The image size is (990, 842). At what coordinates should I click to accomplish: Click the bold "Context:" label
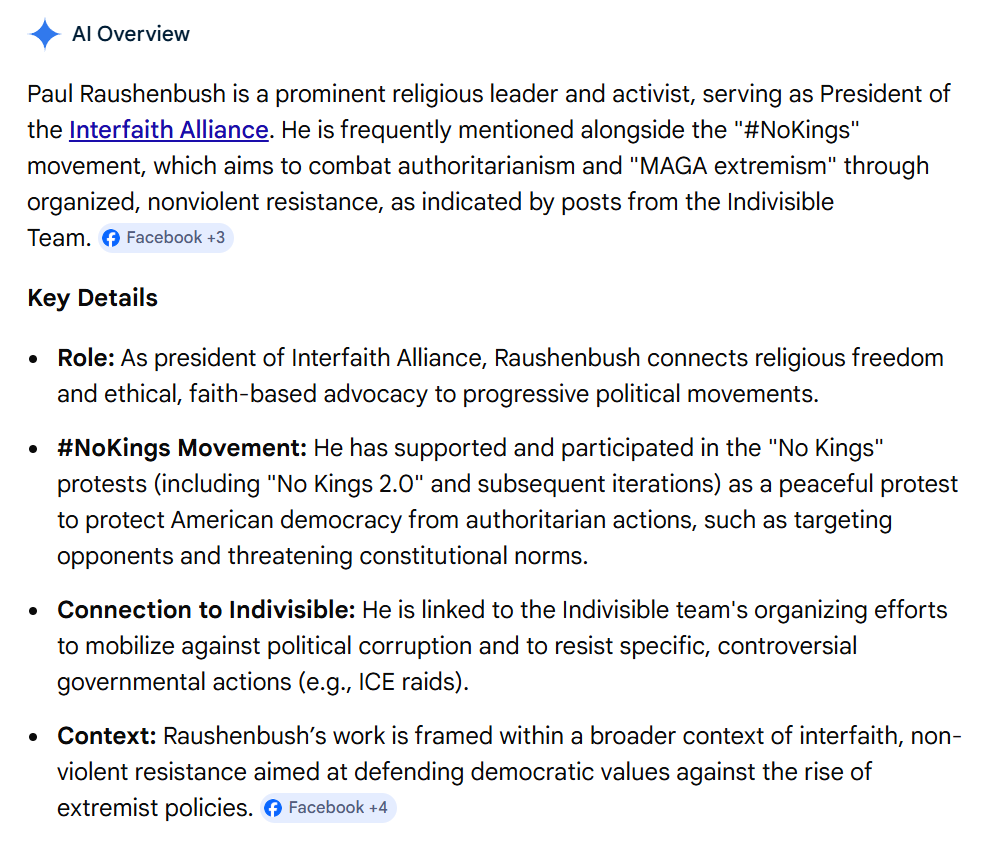coord(107,737)
